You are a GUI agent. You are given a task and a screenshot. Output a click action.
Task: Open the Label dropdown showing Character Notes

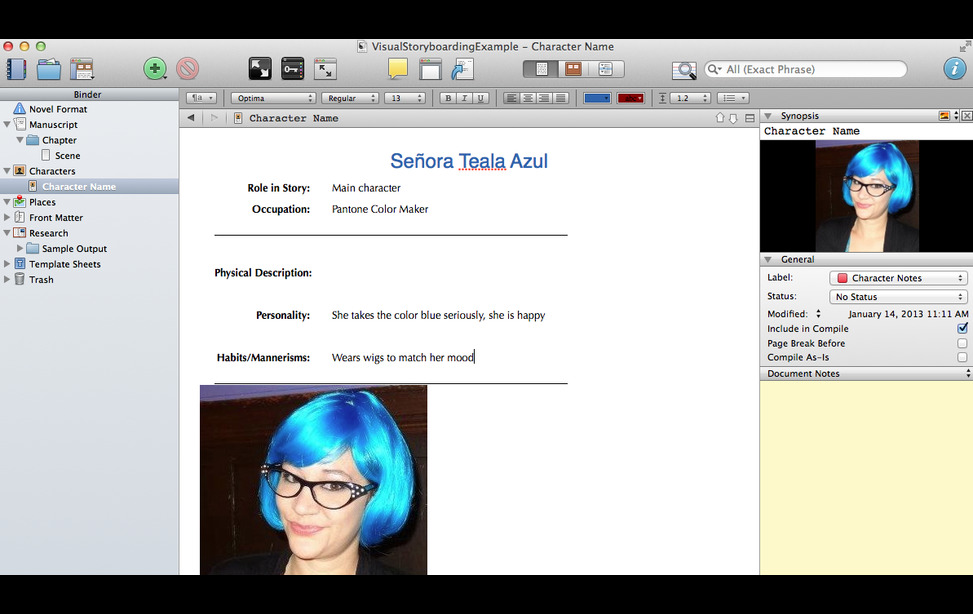click(x=898, y=278)
